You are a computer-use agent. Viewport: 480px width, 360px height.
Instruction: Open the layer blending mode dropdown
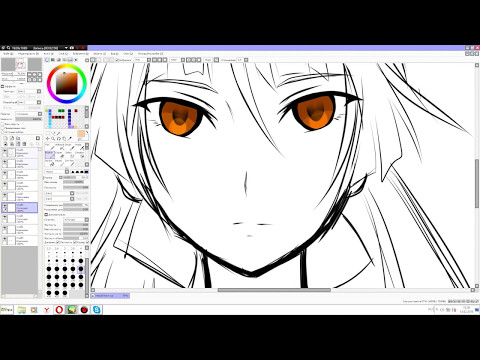pyautogui.click(x=29, y=114)
